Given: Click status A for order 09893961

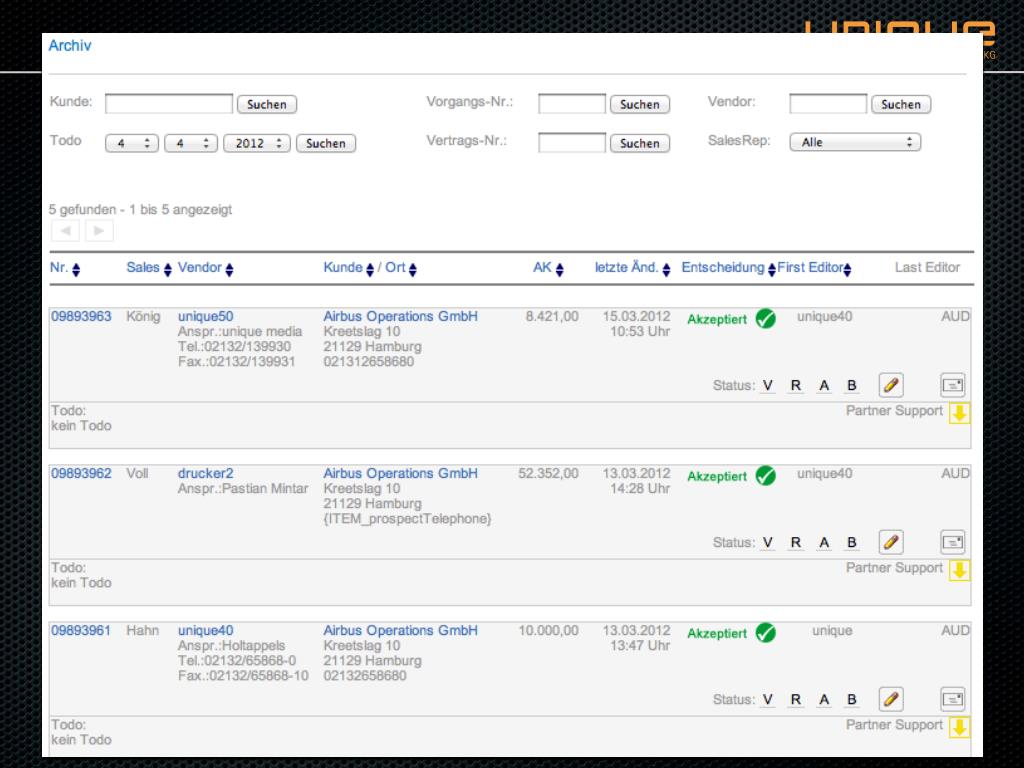Looking at the screenshot, I should pyautogui.click(x=824, y=699).
